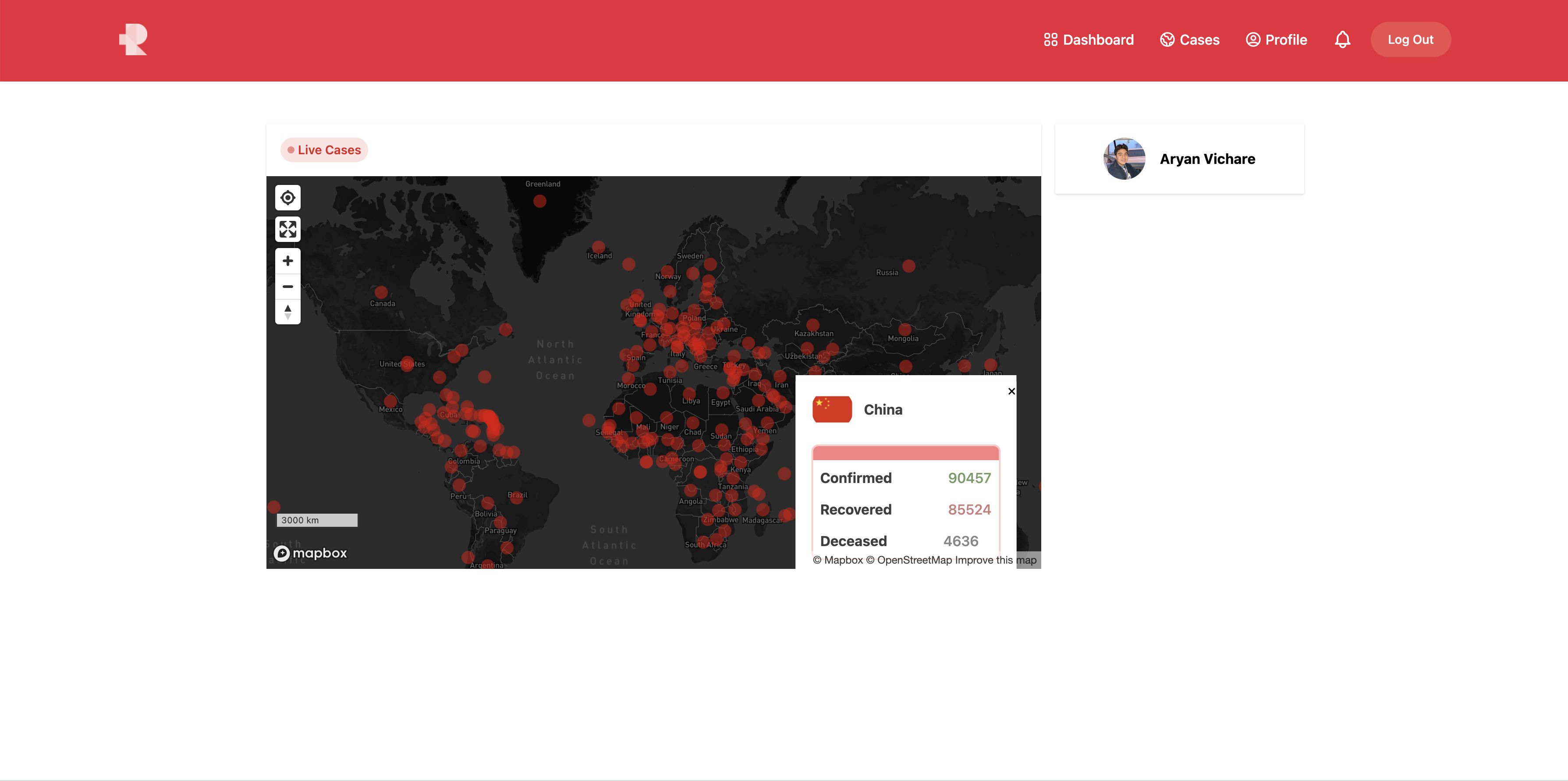The height and width of the screenshot is (781, 1568).
Task: Click the R logo in header
Action: [133, 39]
